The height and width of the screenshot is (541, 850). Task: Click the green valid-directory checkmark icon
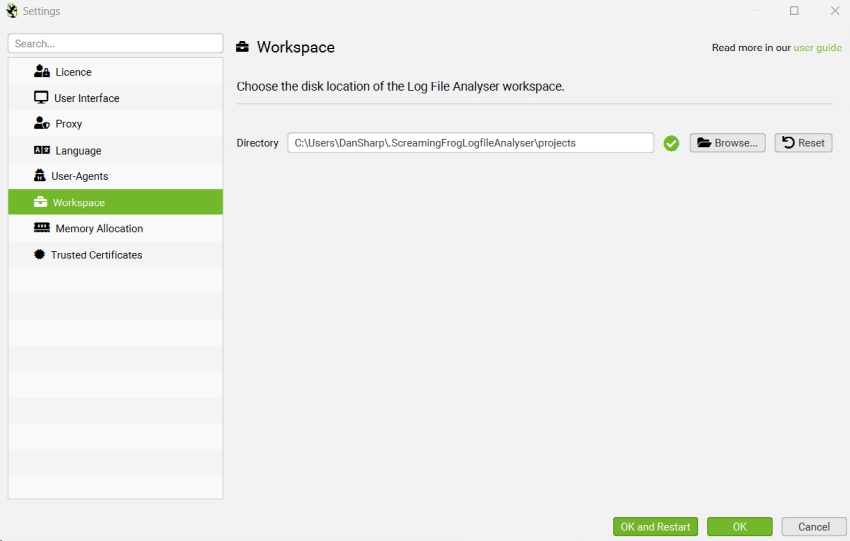[x=671, y=143]
